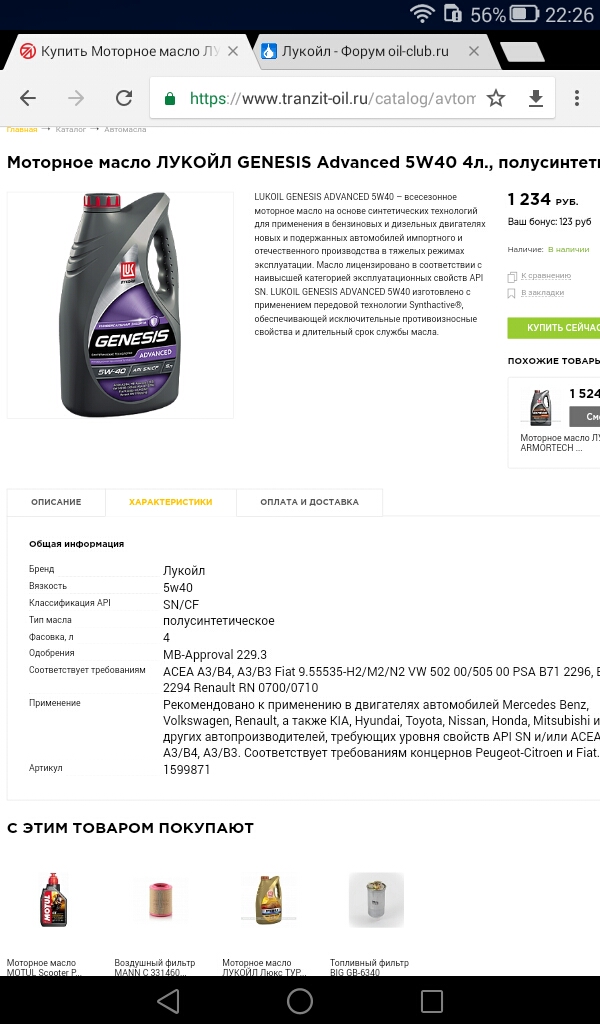Tap the download arrow icon
The height and width of the screenshot is (1024, 600).
pos(535,98)
